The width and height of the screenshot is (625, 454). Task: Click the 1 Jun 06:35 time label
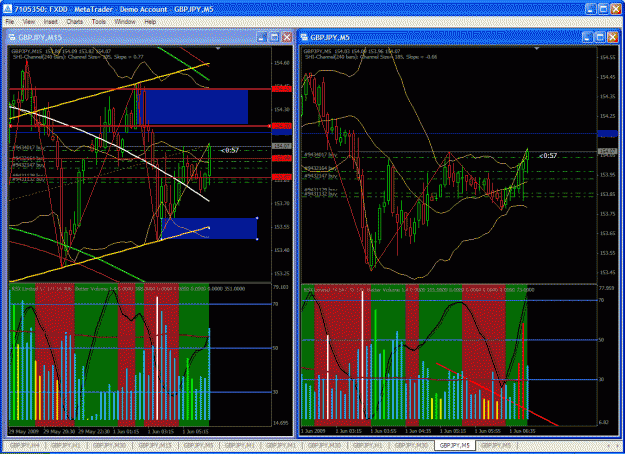pyautogui.click(x=523, y=431)
